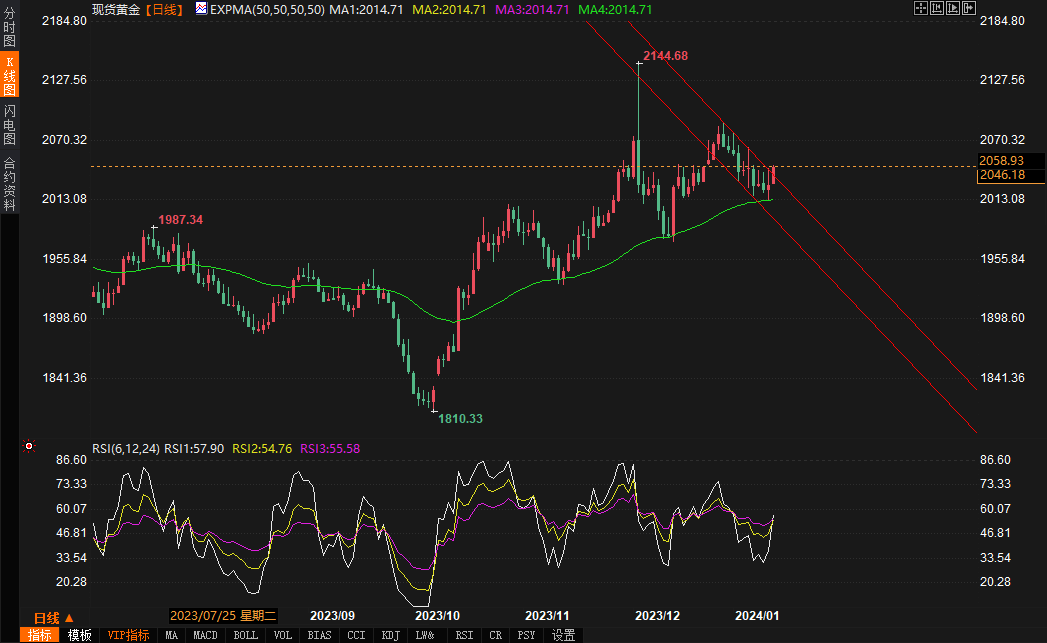Open the VIP指标 tab

coord(128,635)
